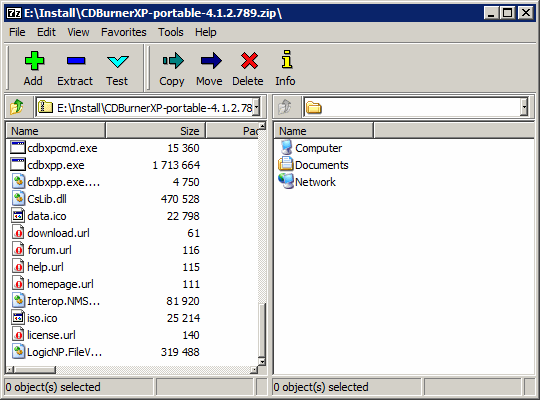This screenshot has height=400, width=540.
Task: Open the Edit menu
Action: point(46,32)
